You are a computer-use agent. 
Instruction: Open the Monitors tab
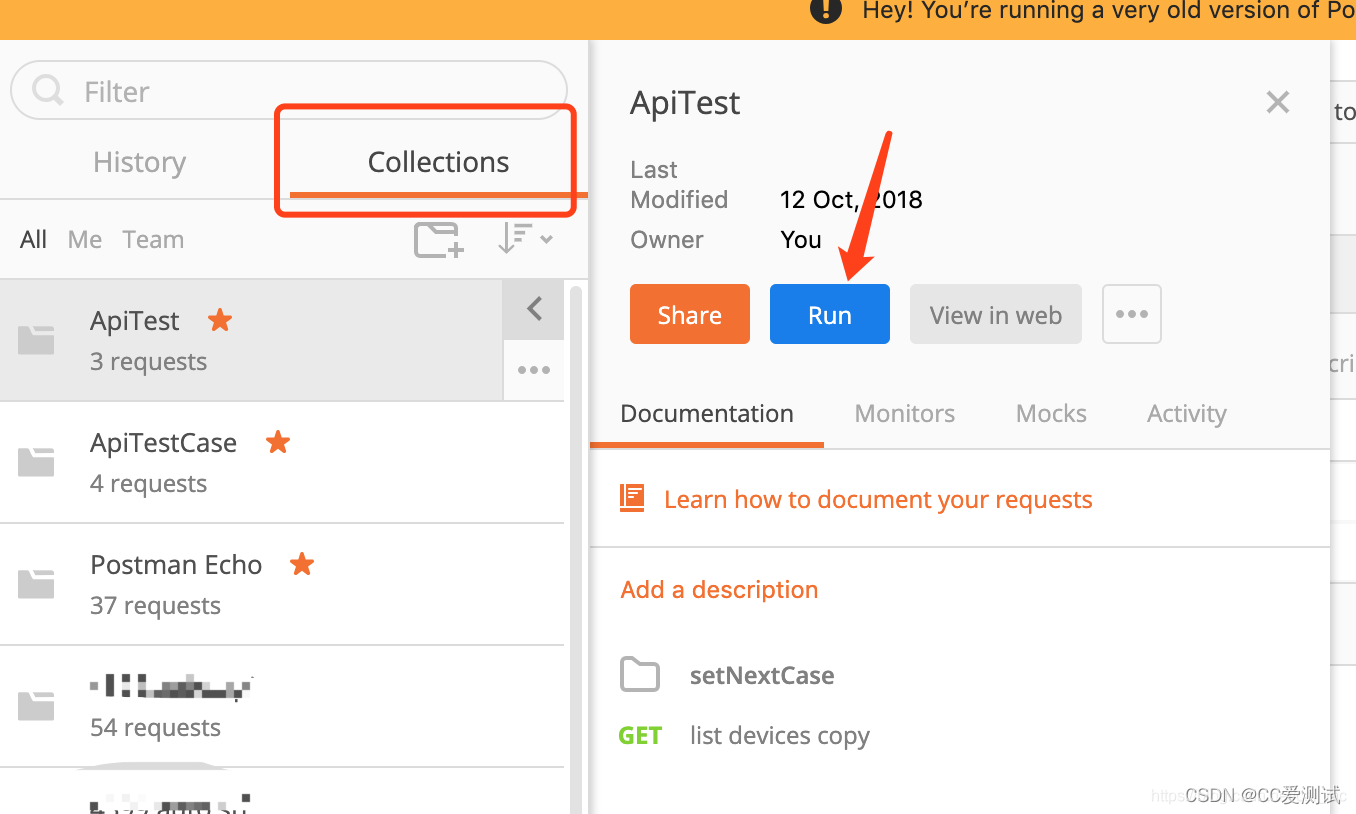click(x=905, y=414)
